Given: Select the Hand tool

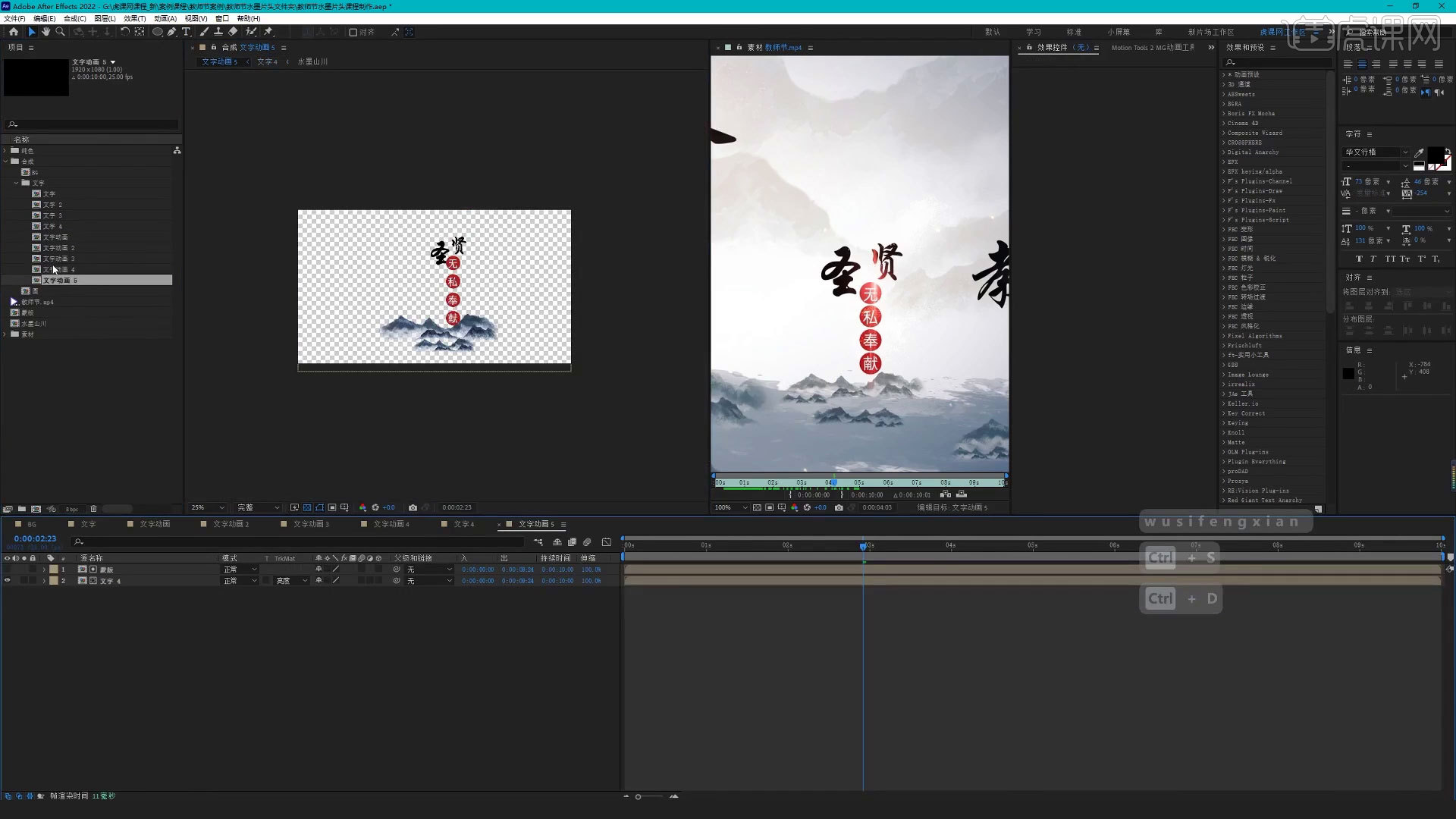Looking at the screenshot, I should 45,32.
